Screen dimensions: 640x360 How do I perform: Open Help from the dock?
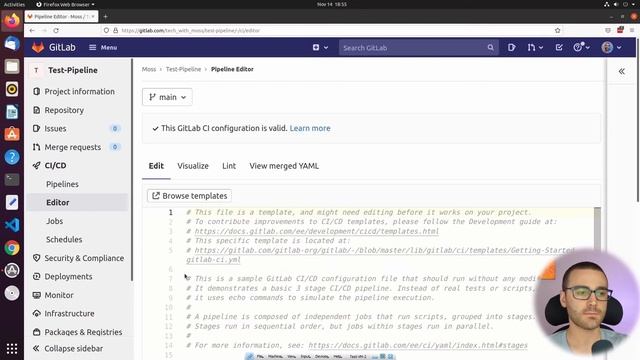[x=12, y=157]
